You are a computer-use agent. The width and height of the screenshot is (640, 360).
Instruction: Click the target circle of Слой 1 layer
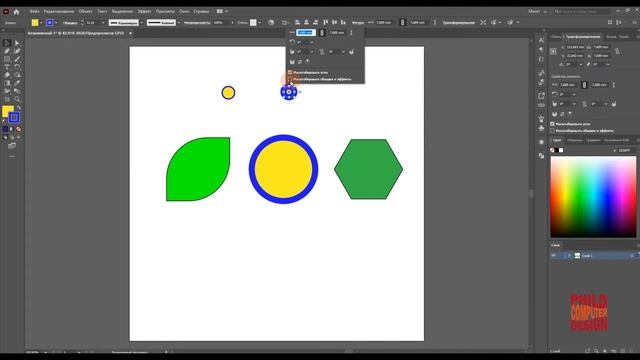pyautogui.click(x=632, y=256)
